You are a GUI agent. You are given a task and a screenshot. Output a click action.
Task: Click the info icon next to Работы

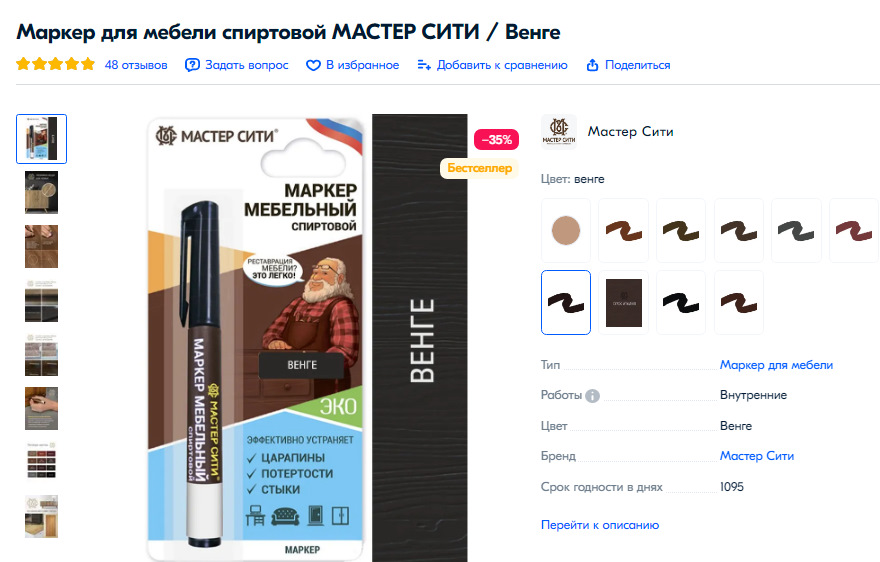click(592, 396)
